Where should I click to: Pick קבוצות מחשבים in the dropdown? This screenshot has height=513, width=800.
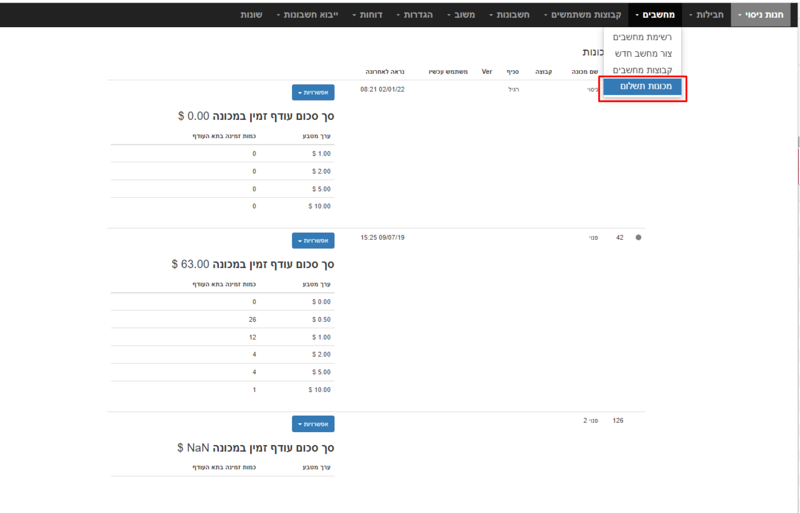coord(642,69)
